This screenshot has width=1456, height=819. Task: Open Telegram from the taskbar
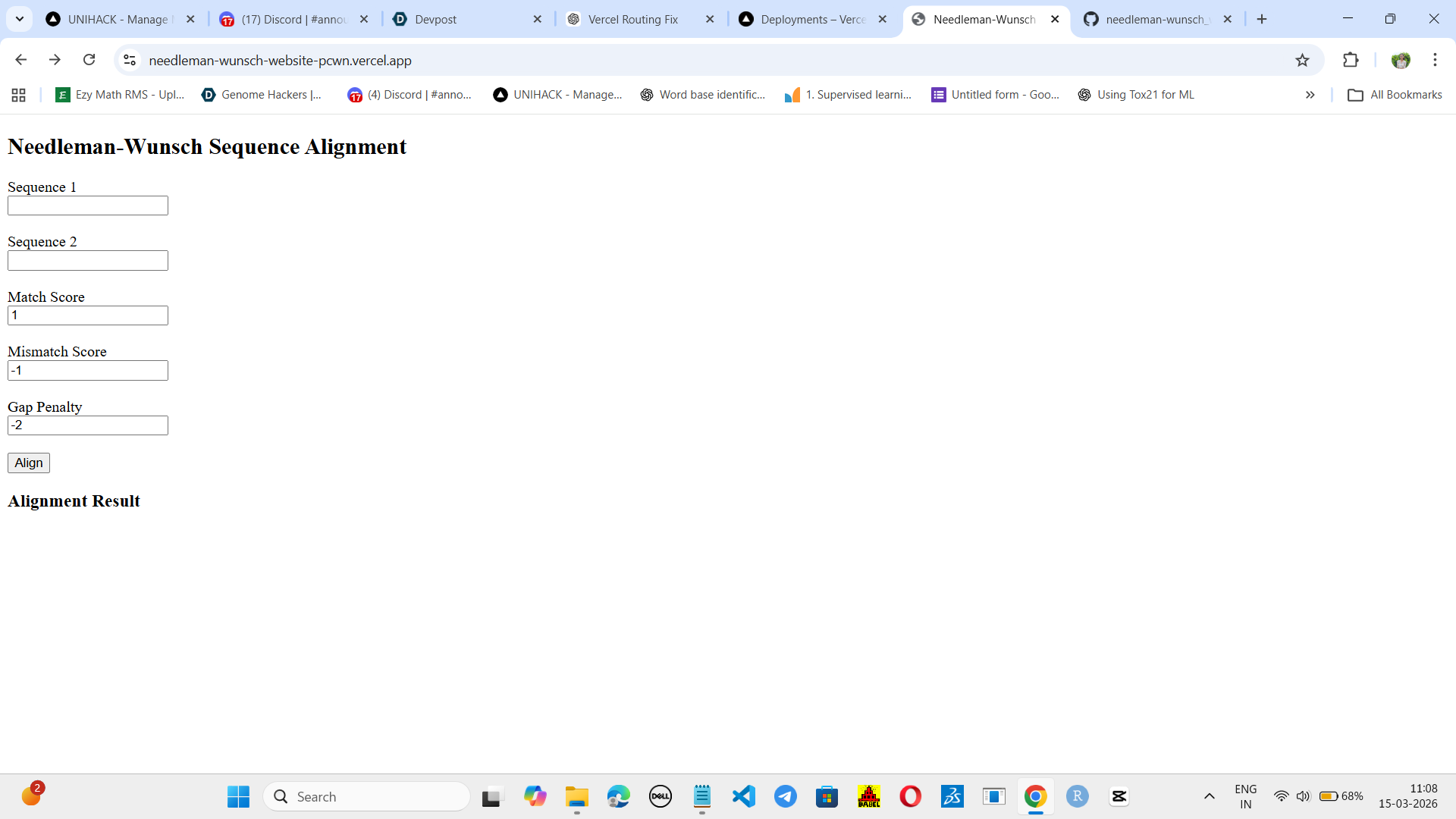click(786, 796)
